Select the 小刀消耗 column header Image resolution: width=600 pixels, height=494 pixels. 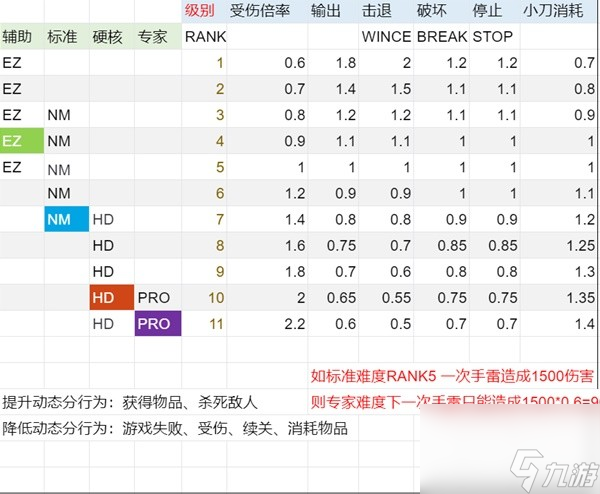(558, 11)
